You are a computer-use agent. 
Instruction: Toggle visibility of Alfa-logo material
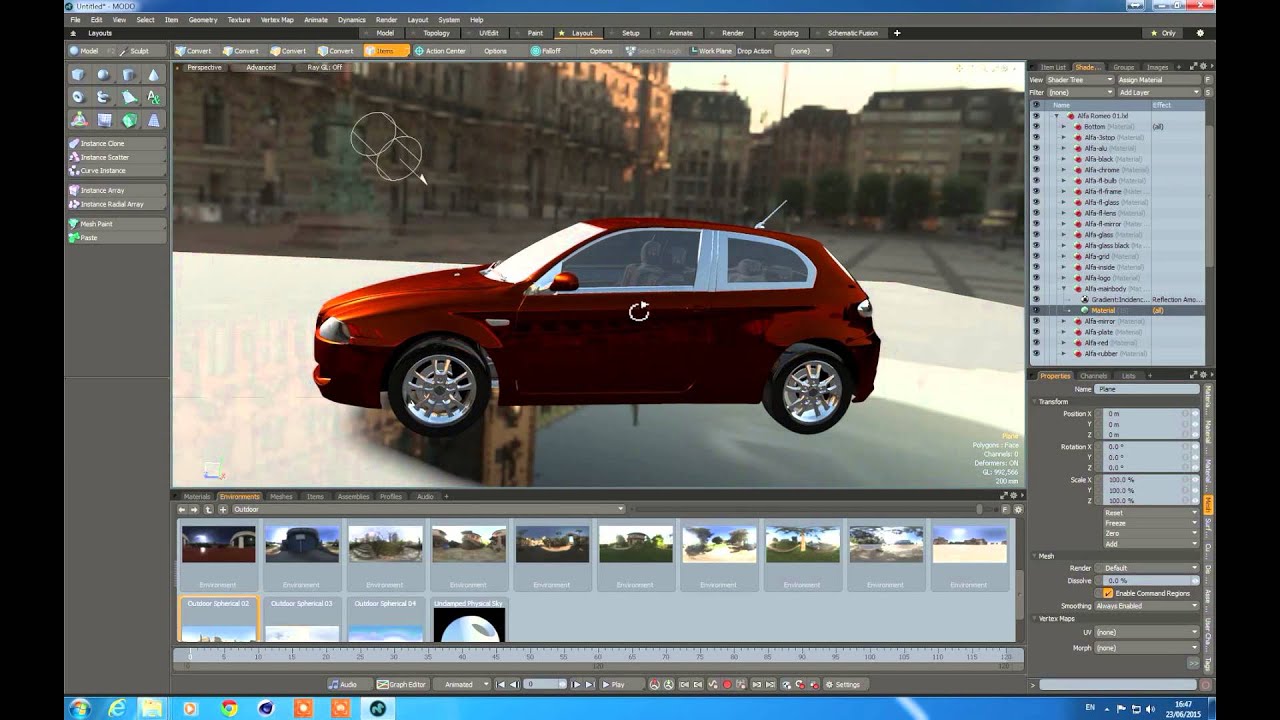(1035, 278)
